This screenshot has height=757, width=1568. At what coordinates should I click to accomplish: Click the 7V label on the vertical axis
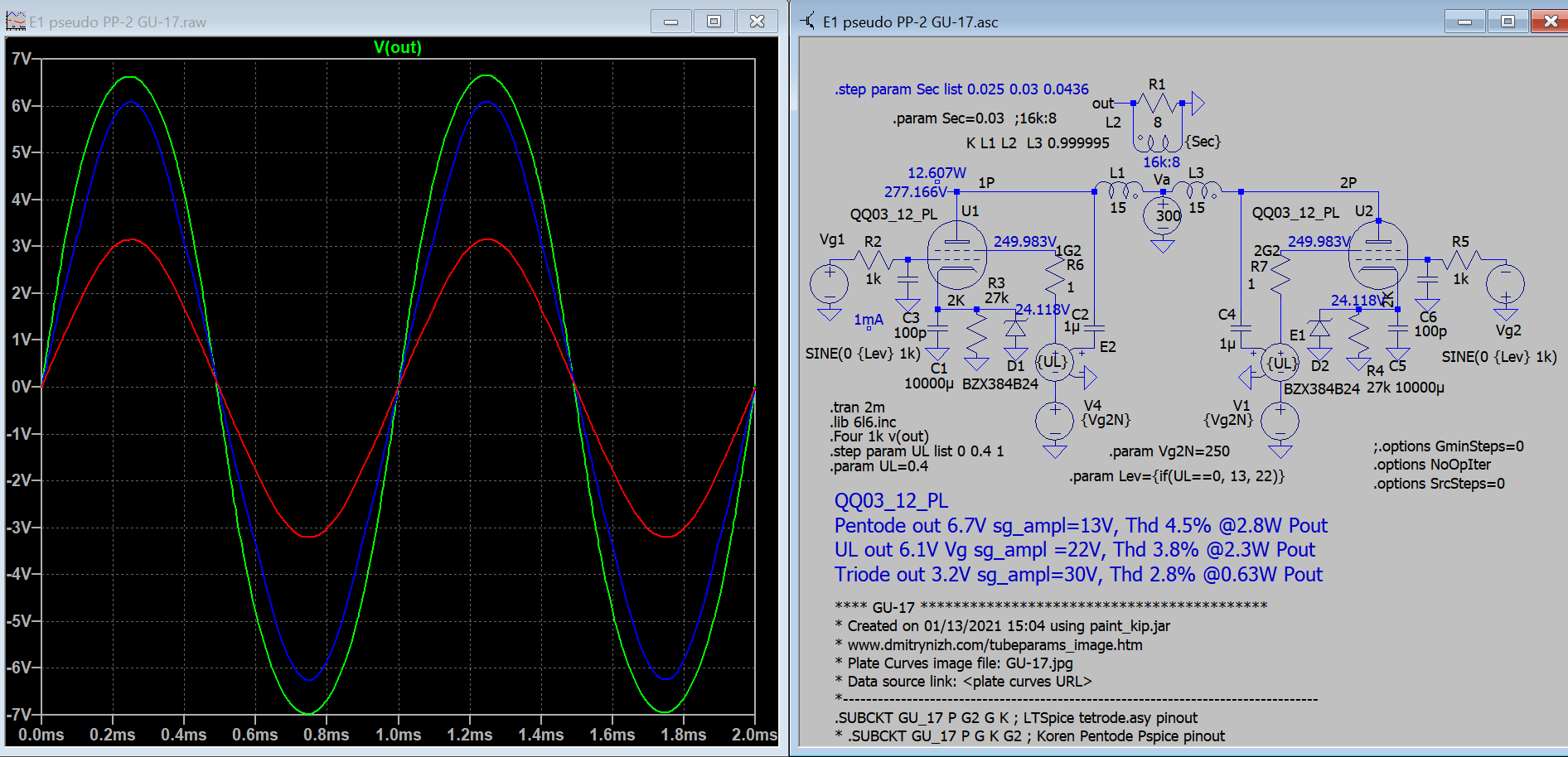click(22, 59)
